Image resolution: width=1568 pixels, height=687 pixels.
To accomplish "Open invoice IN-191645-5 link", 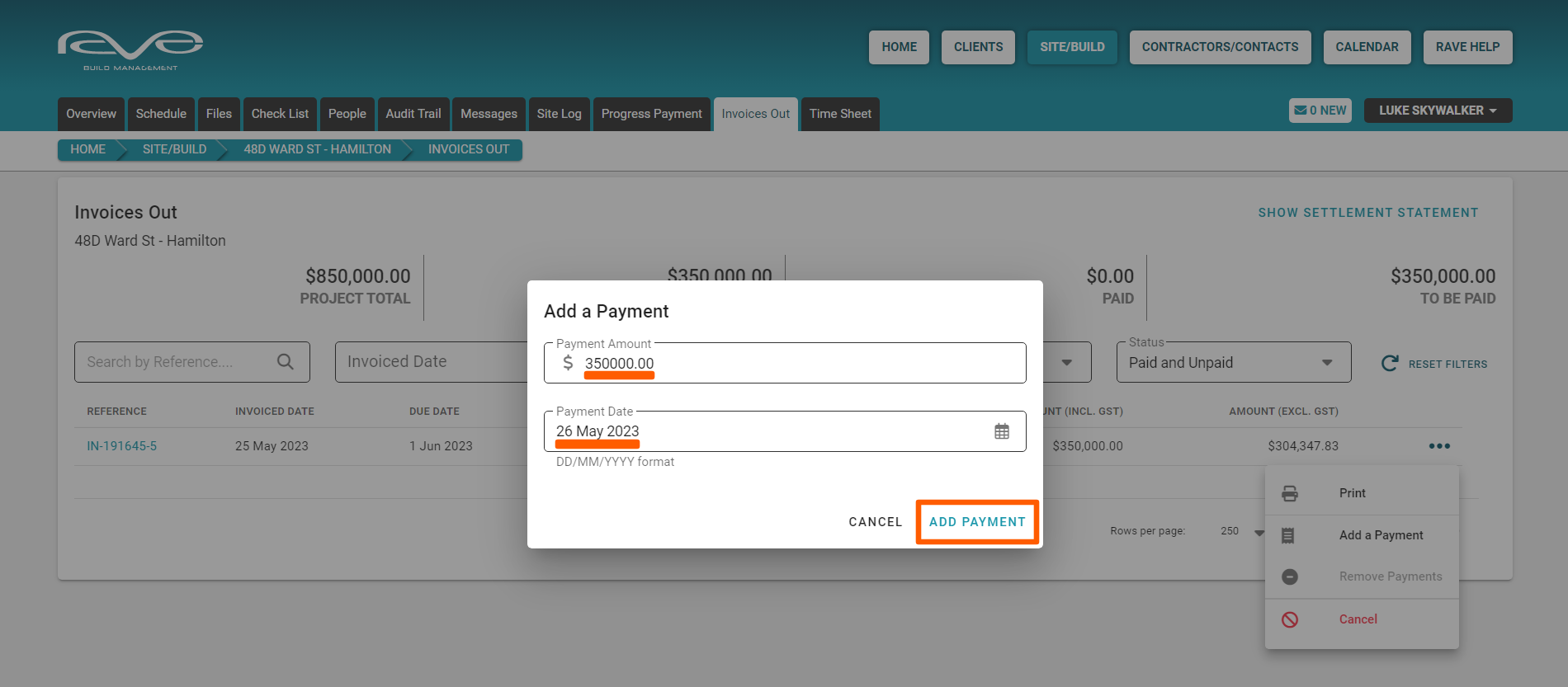I will [122, 446].
